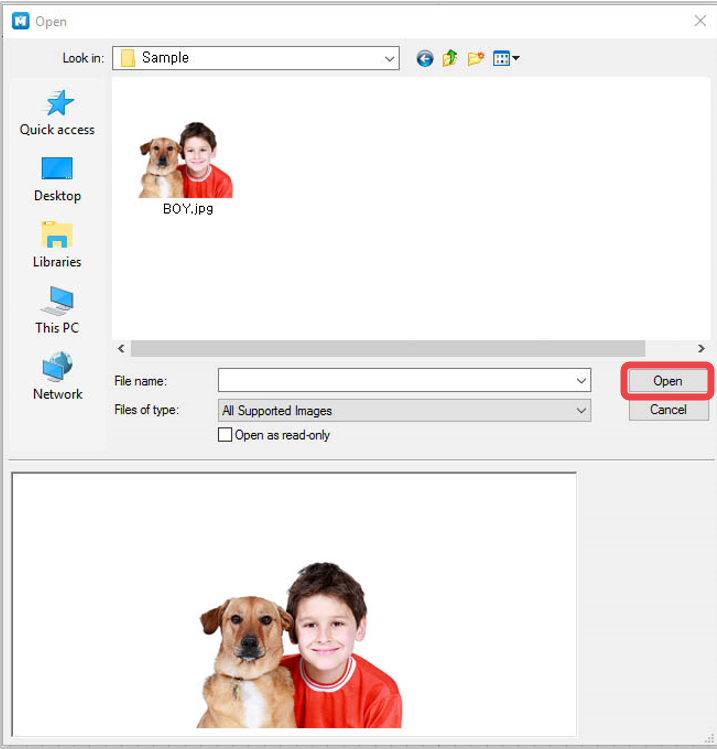The width and height of the screenshot is (717, 749).
Task: Open the Files of type dropdown
Action: (x=404, y=411)
